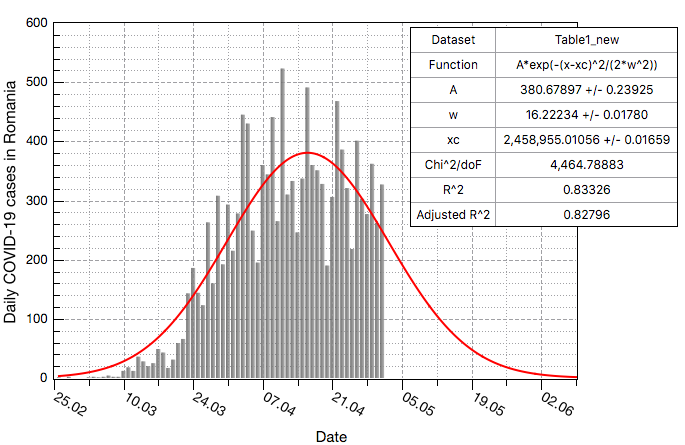Select the 600 y-axis tick label
Viewport: 685px width, 445px height.
pos(36,22)
